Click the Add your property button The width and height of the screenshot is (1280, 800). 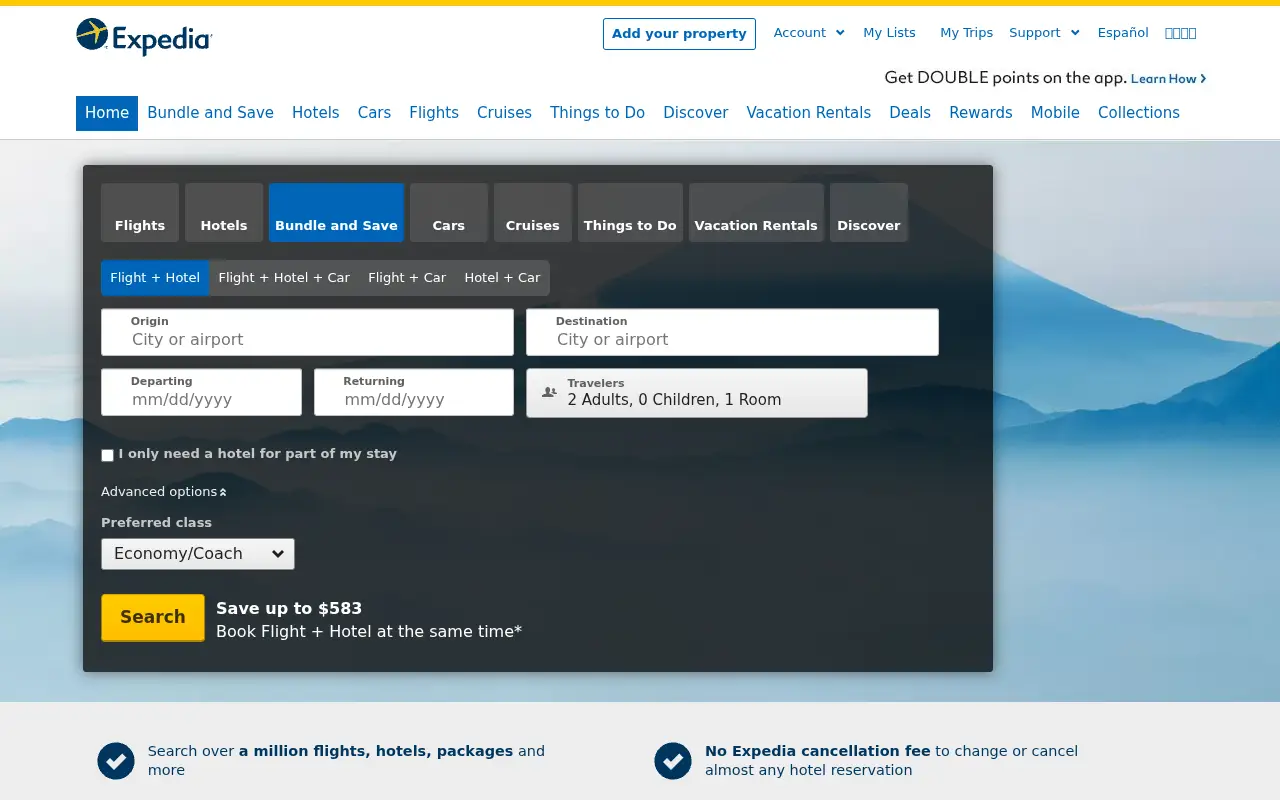coord(679,33)
